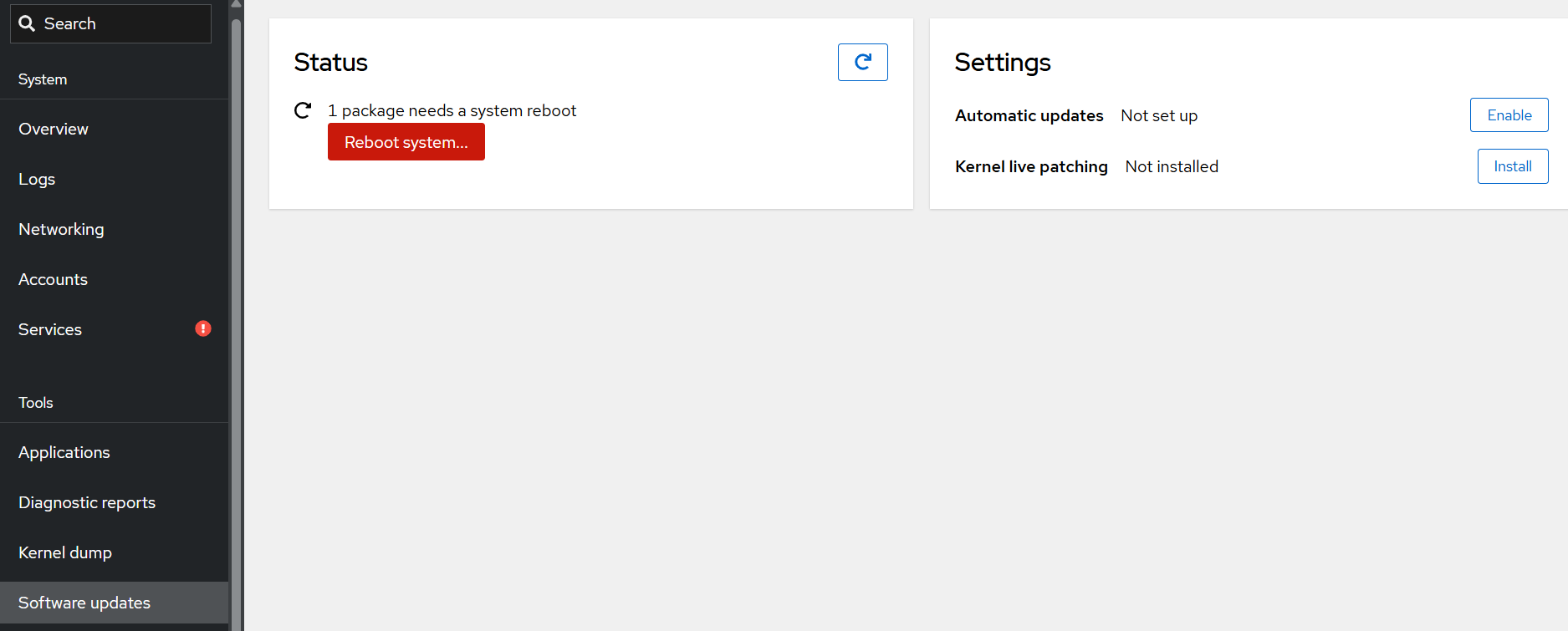Install kernel live patching
1568x631 pixels.
coord(1512,166)
